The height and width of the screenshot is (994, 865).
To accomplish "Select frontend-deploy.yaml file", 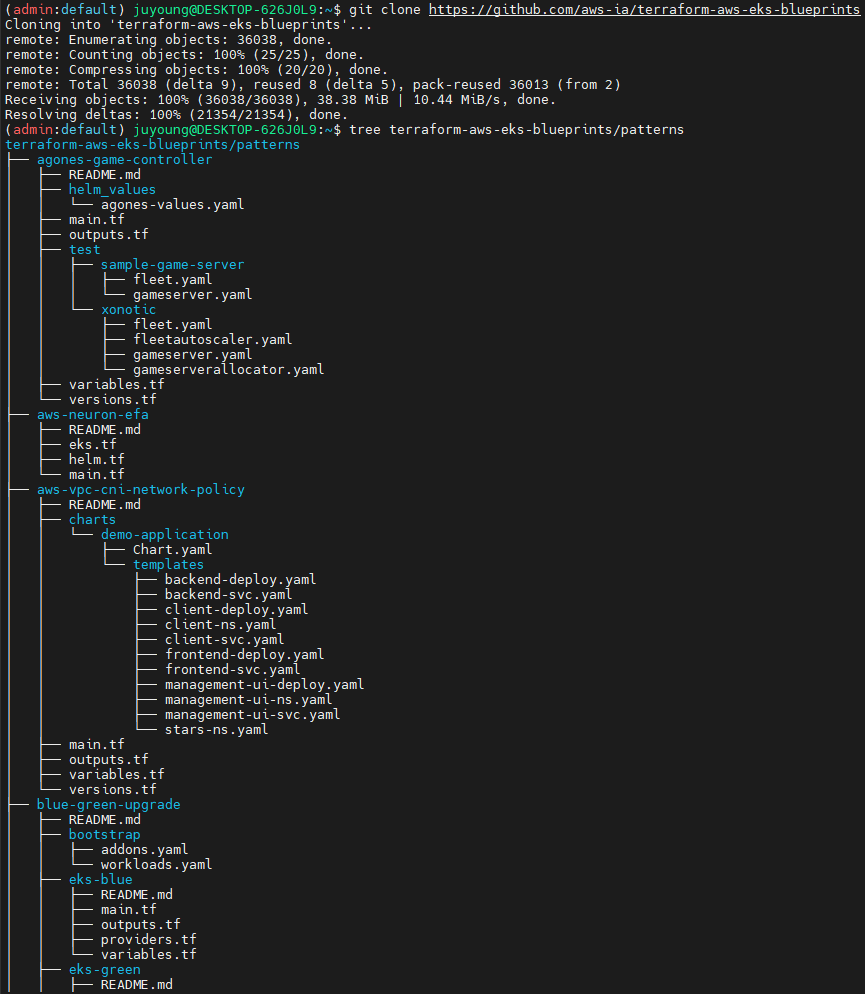I will (x=245, y=655).
